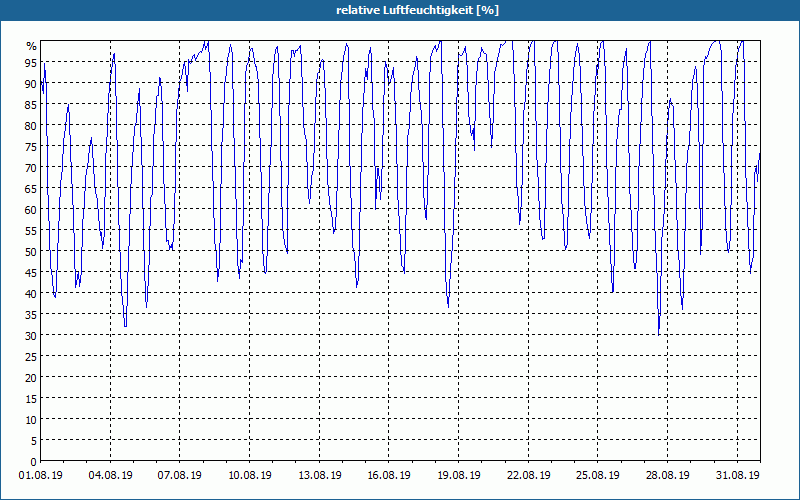Click the y-axis label 45
800x500 pixels.
(x=31, y=273)
